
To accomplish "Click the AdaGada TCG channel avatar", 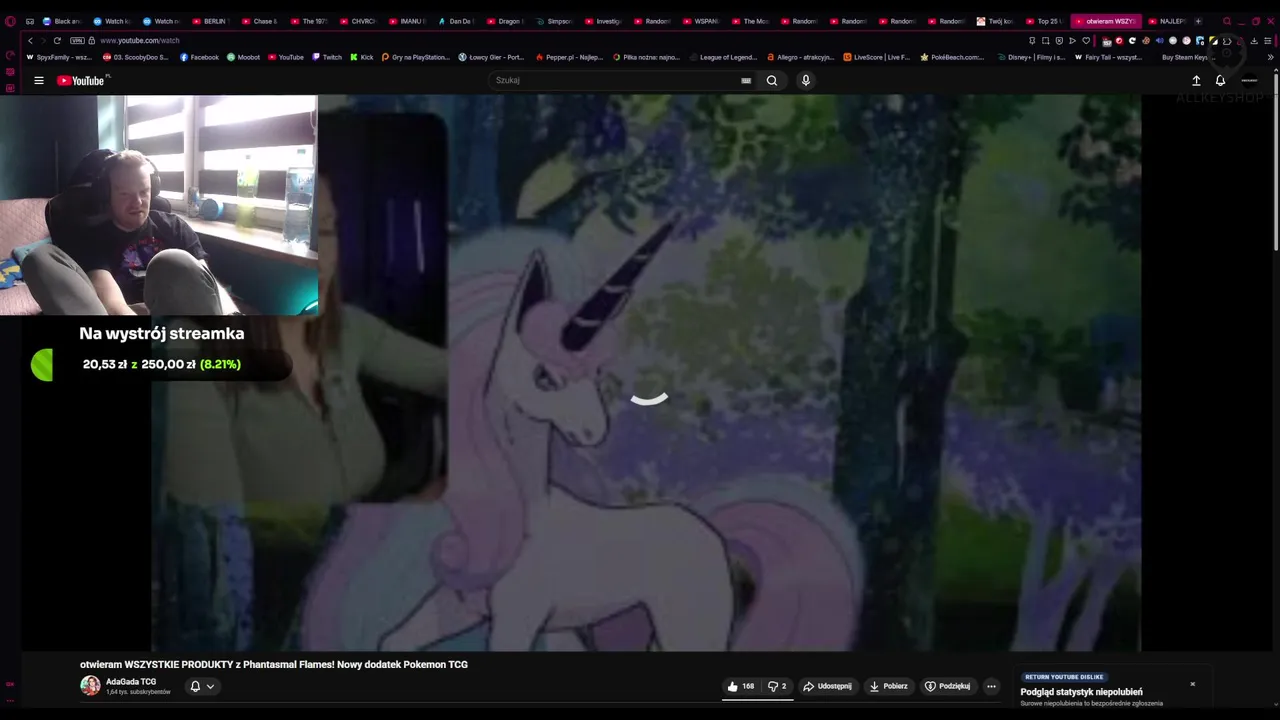I will pyautogui.click(x=90, y=686).
